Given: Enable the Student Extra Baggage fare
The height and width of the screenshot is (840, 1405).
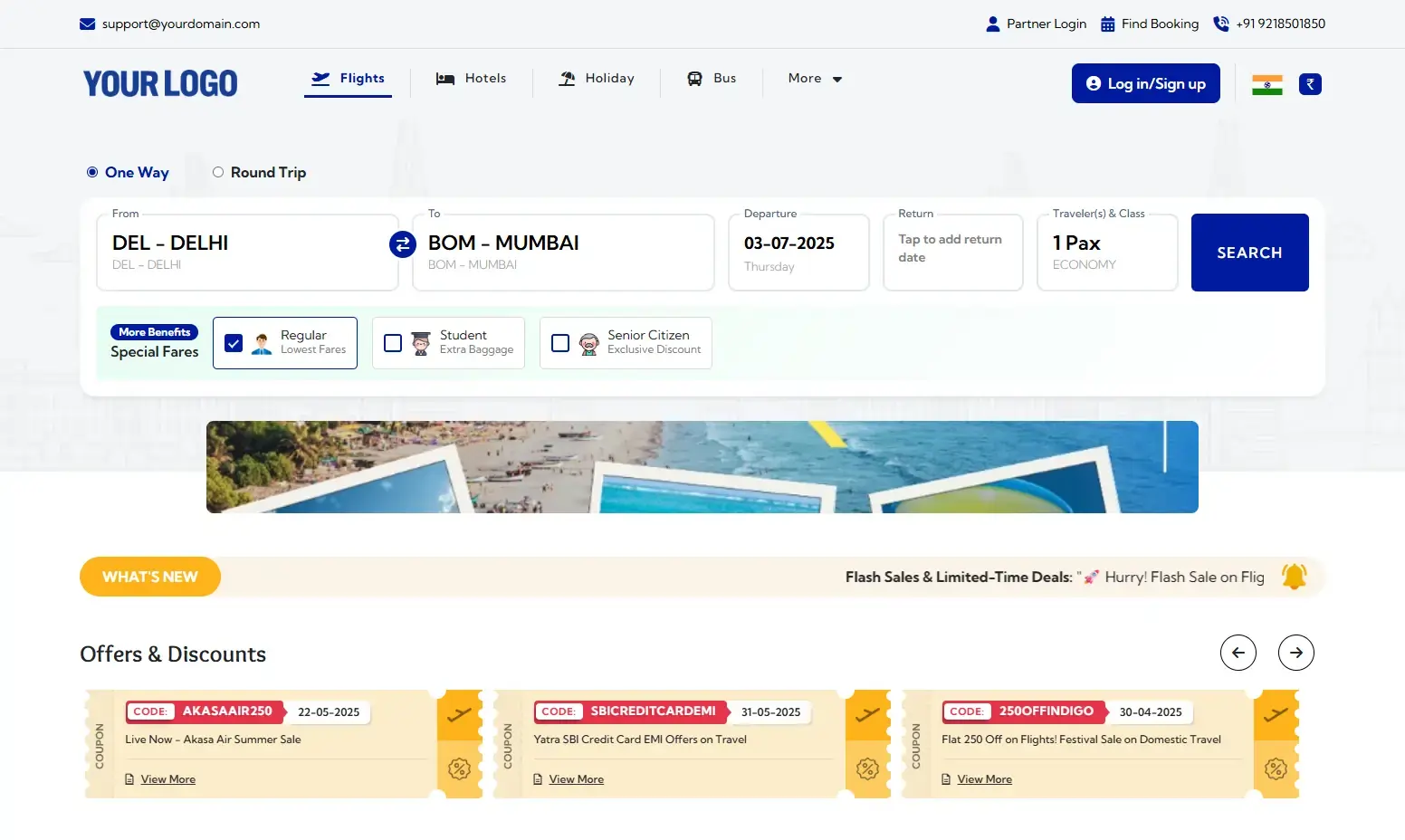Looking at the screenshot, I should 393,343.
